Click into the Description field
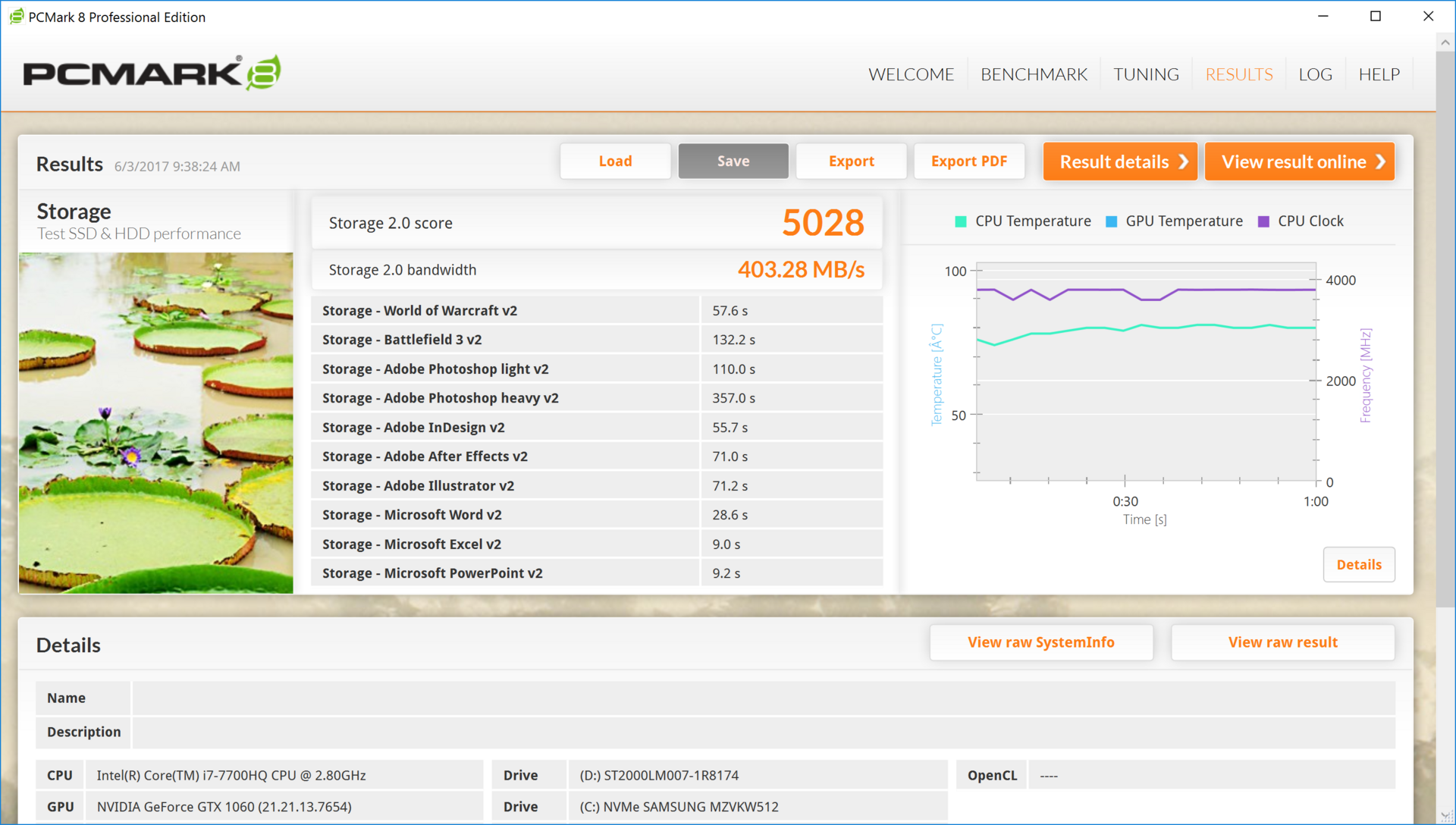 pyautogui.click(x=764, y=732)
